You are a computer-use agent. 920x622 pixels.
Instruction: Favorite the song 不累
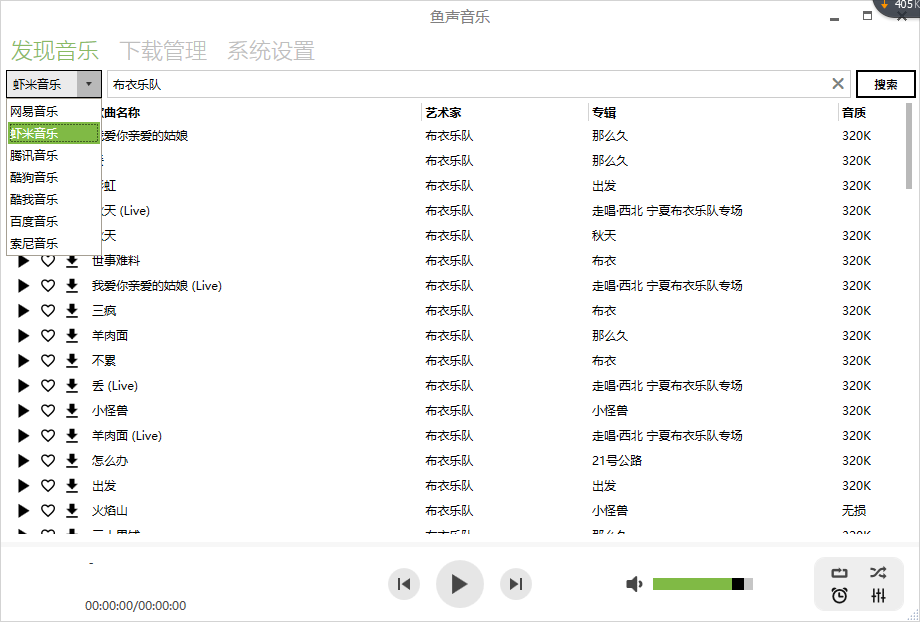click(x=48, y=361)
